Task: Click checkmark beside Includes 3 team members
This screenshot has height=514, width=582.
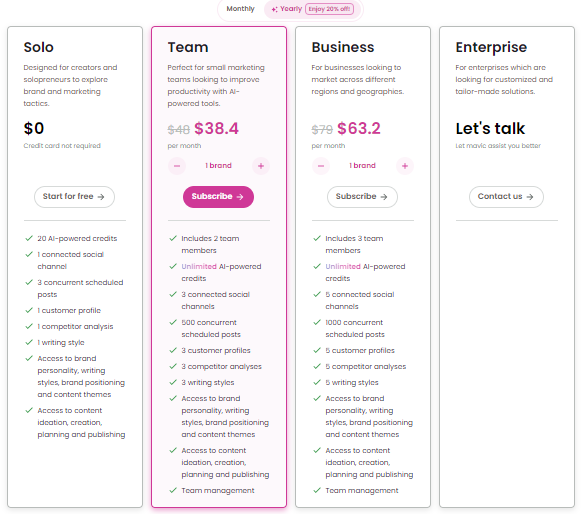Action: [x=317, y=238]
